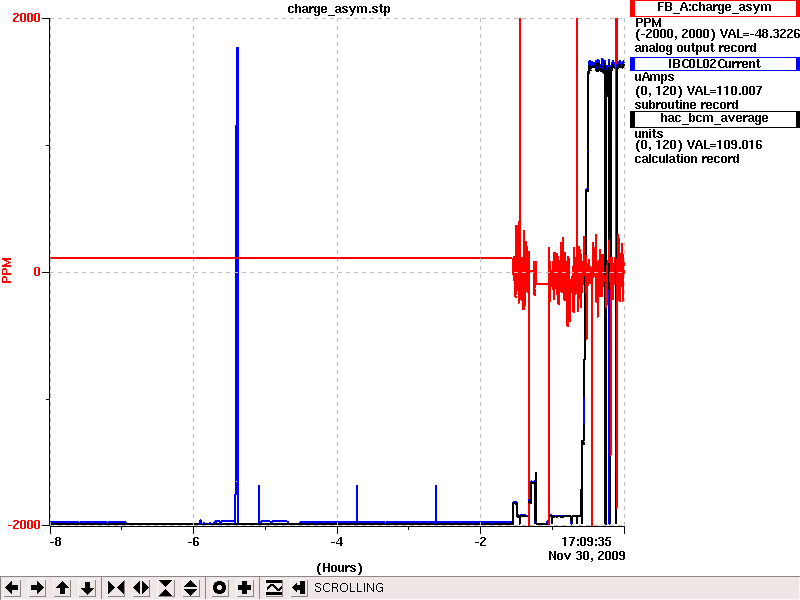The width and height of the screenshot is (800, 600).
Task: Click the -8 hour x-axis tick label
Action: pyautogui.click(x=55, y=541)
